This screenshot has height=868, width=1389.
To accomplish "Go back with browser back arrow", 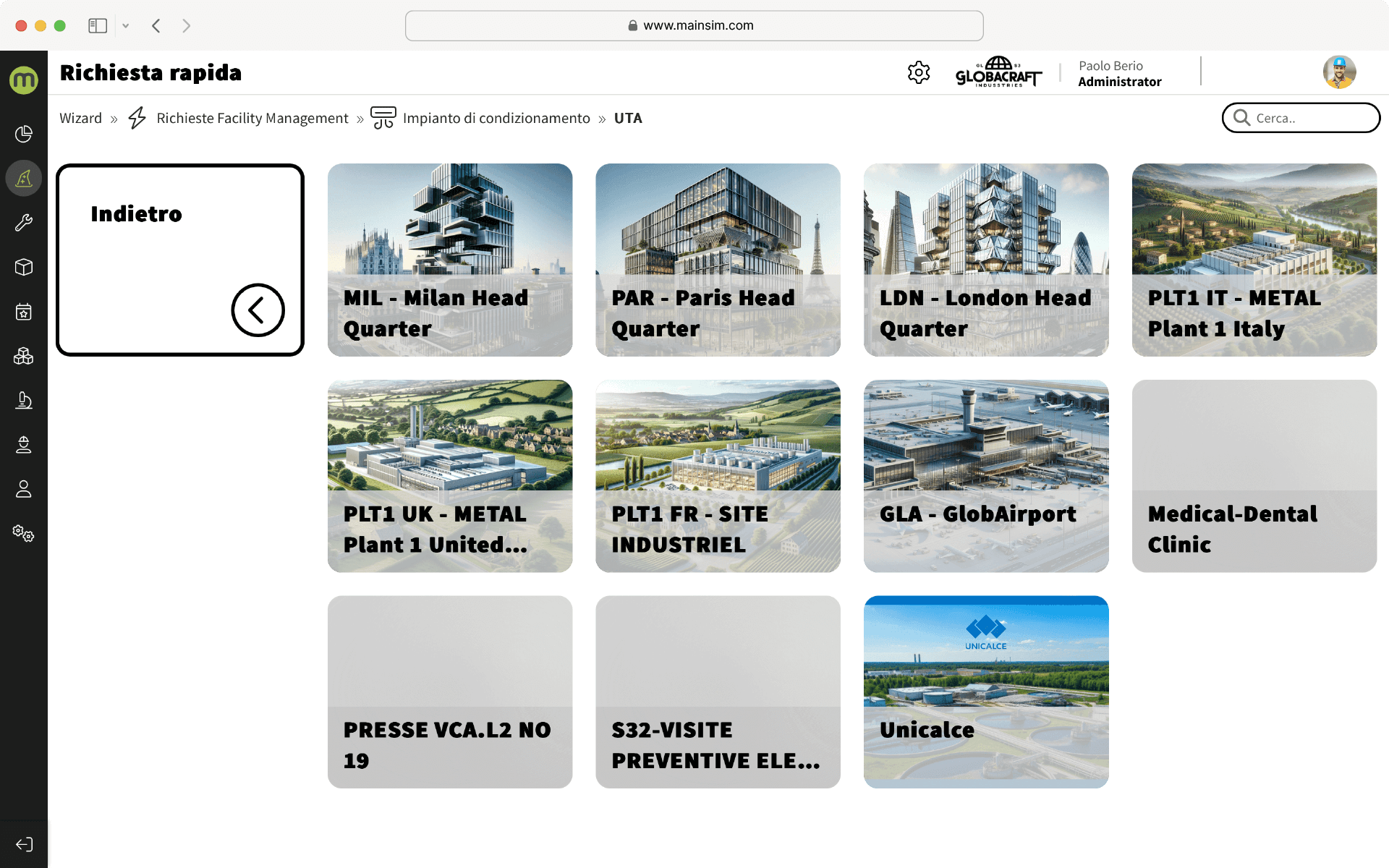I will point(156,26).
